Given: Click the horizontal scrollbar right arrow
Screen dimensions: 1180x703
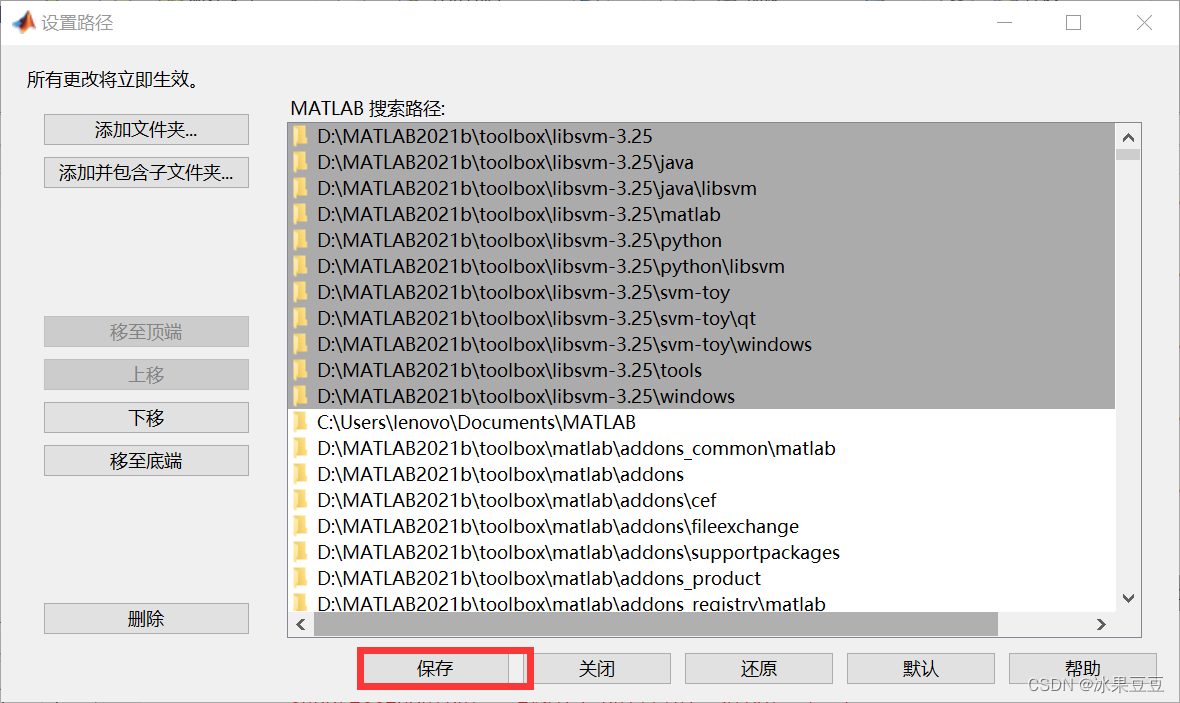Looking at the screenshot, I should pos(1101,624).
